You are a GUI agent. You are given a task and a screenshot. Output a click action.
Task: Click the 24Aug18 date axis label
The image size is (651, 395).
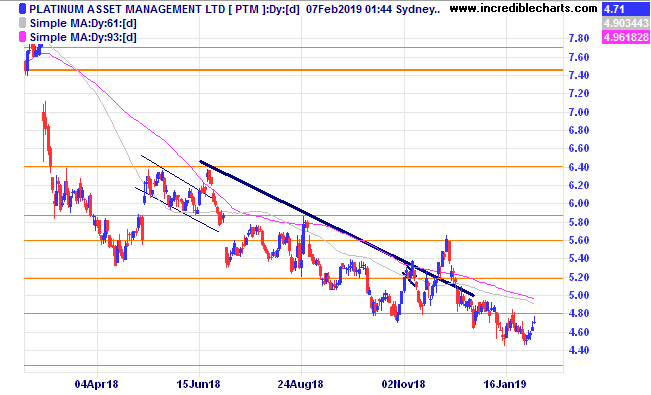pos(301,384)
